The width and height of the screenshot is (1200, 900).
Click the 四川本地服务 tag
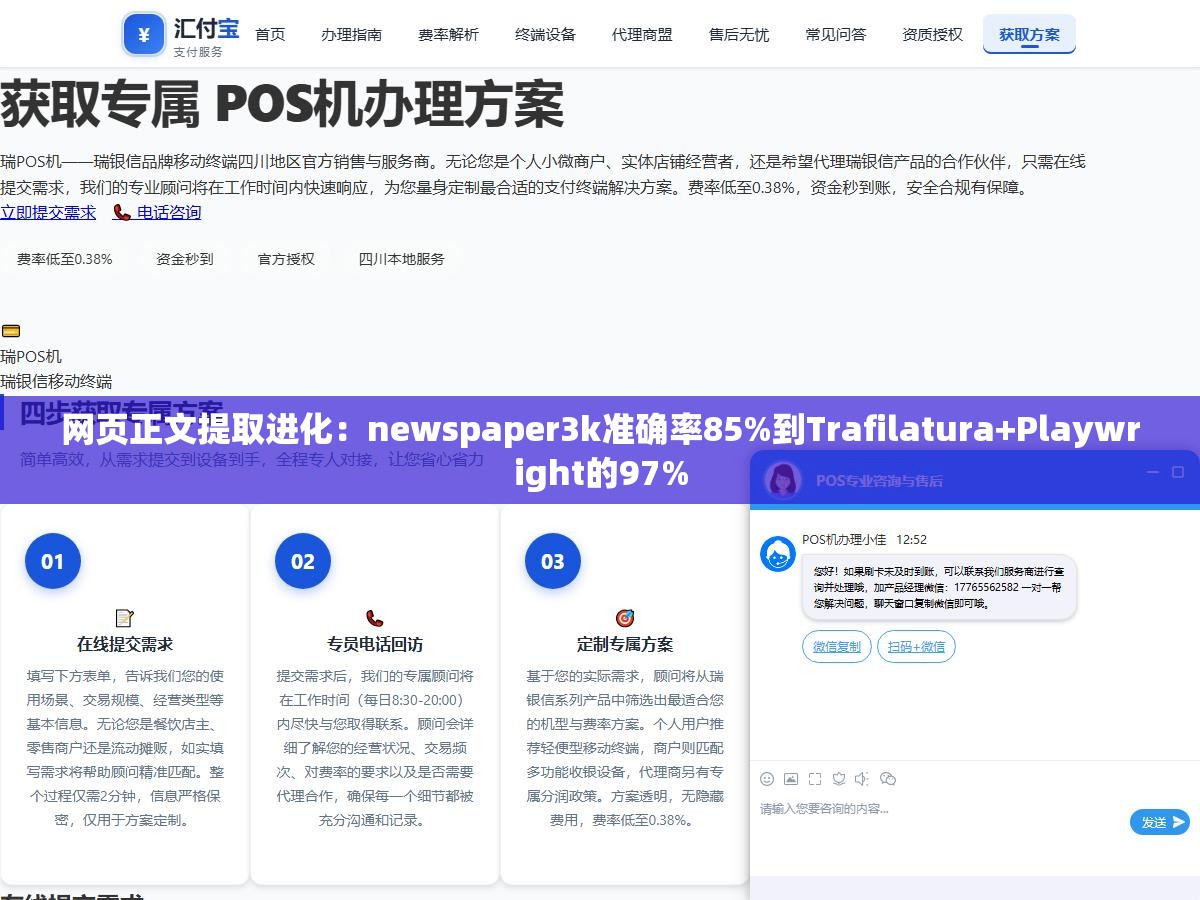tap(402, 259)
